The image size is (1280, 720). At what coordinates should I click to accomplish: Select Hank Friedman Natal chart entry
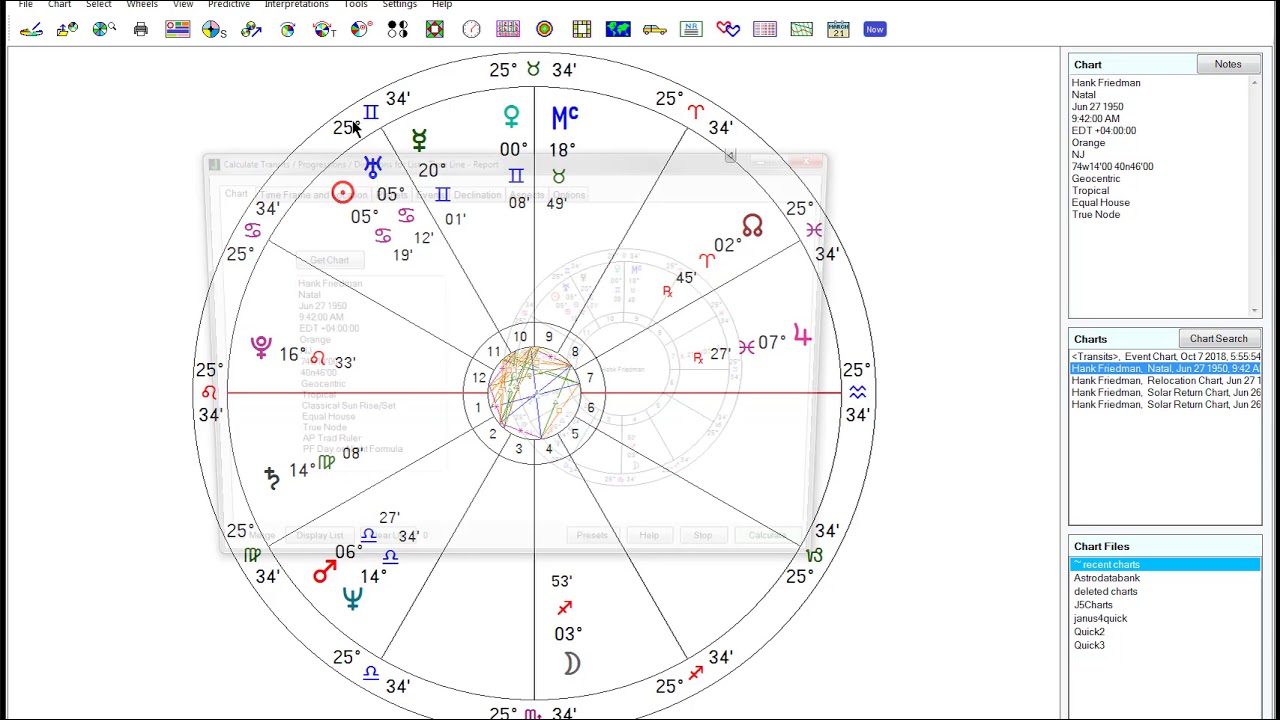click(x=1165, y=368)
